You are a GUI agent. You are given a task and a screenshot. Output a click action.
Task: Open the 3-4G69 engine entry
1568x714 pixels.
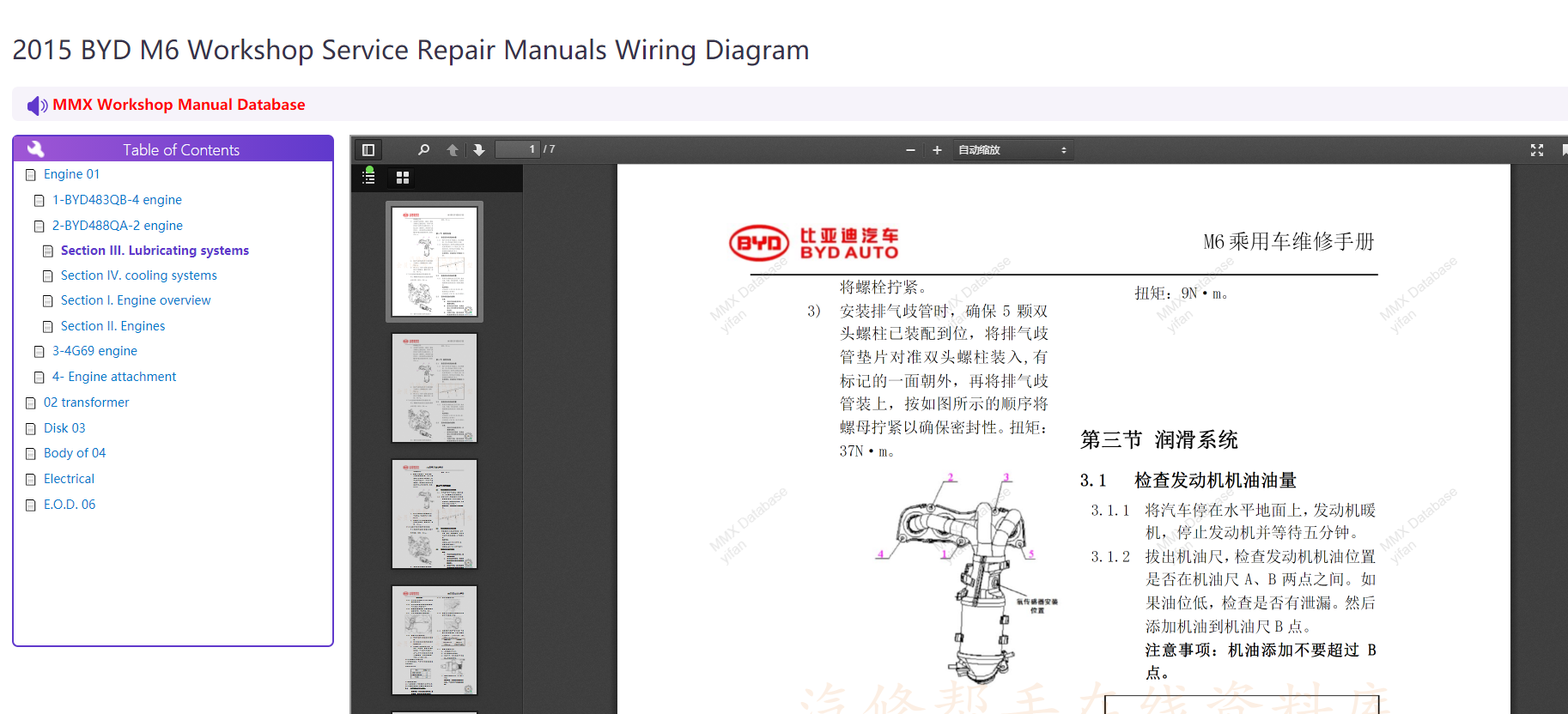pyautogui.click(x=94, y=351)
